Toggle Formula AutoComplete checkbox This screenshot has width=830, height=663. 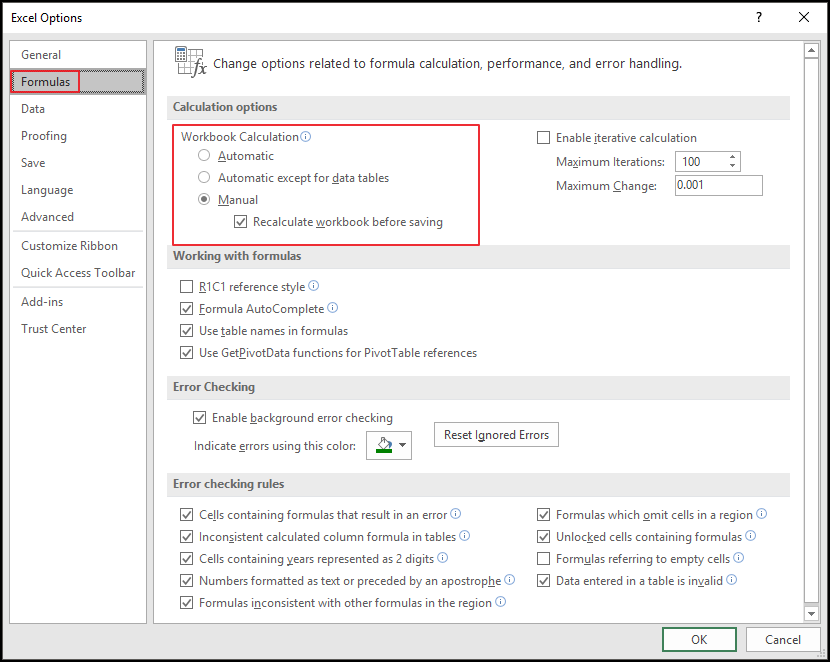pos(186,308)
